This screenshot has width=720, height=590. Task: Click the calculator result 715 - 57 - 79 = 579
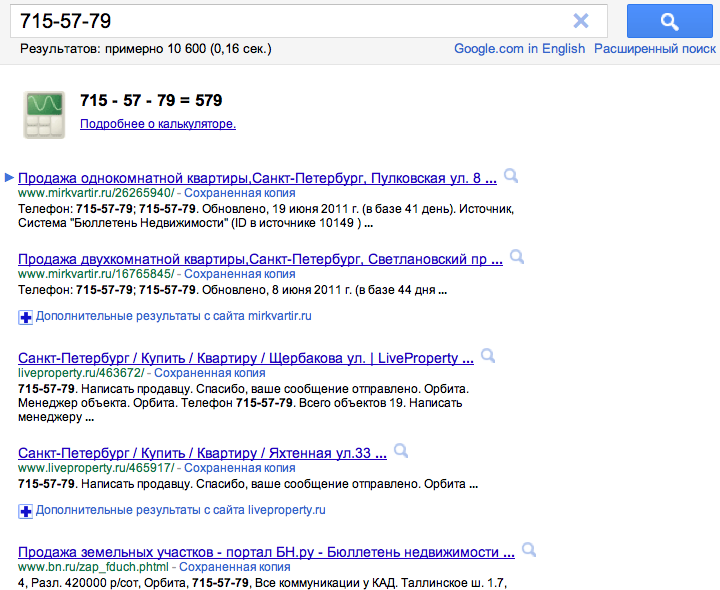click(x=151, y=100)
